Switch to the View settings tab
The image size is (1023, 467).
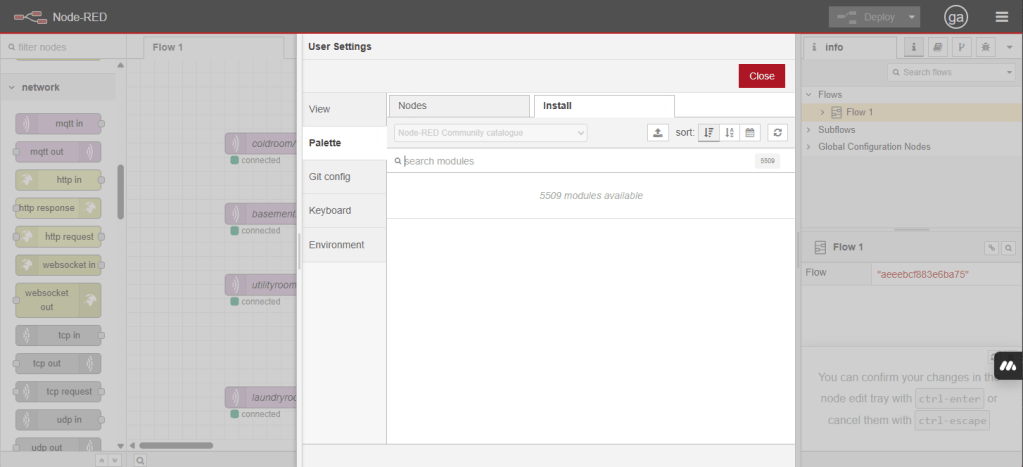click(x=344, y=109)
